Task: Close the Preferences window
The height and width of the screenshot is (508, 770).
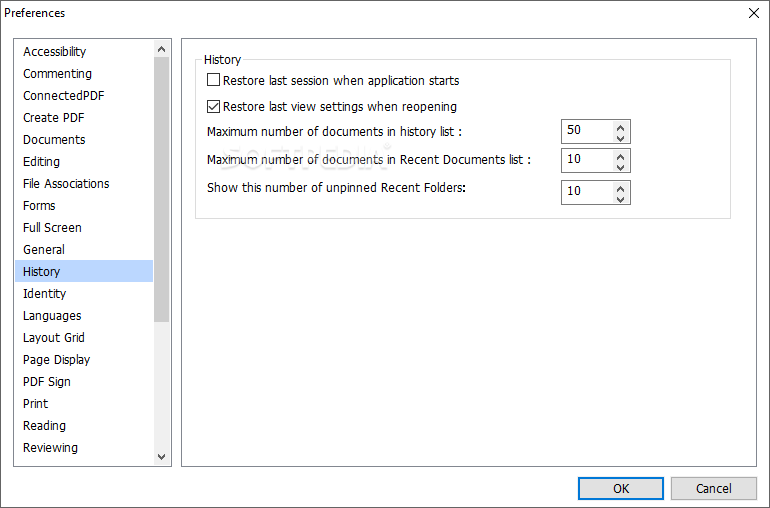Action: pos(754,13)
